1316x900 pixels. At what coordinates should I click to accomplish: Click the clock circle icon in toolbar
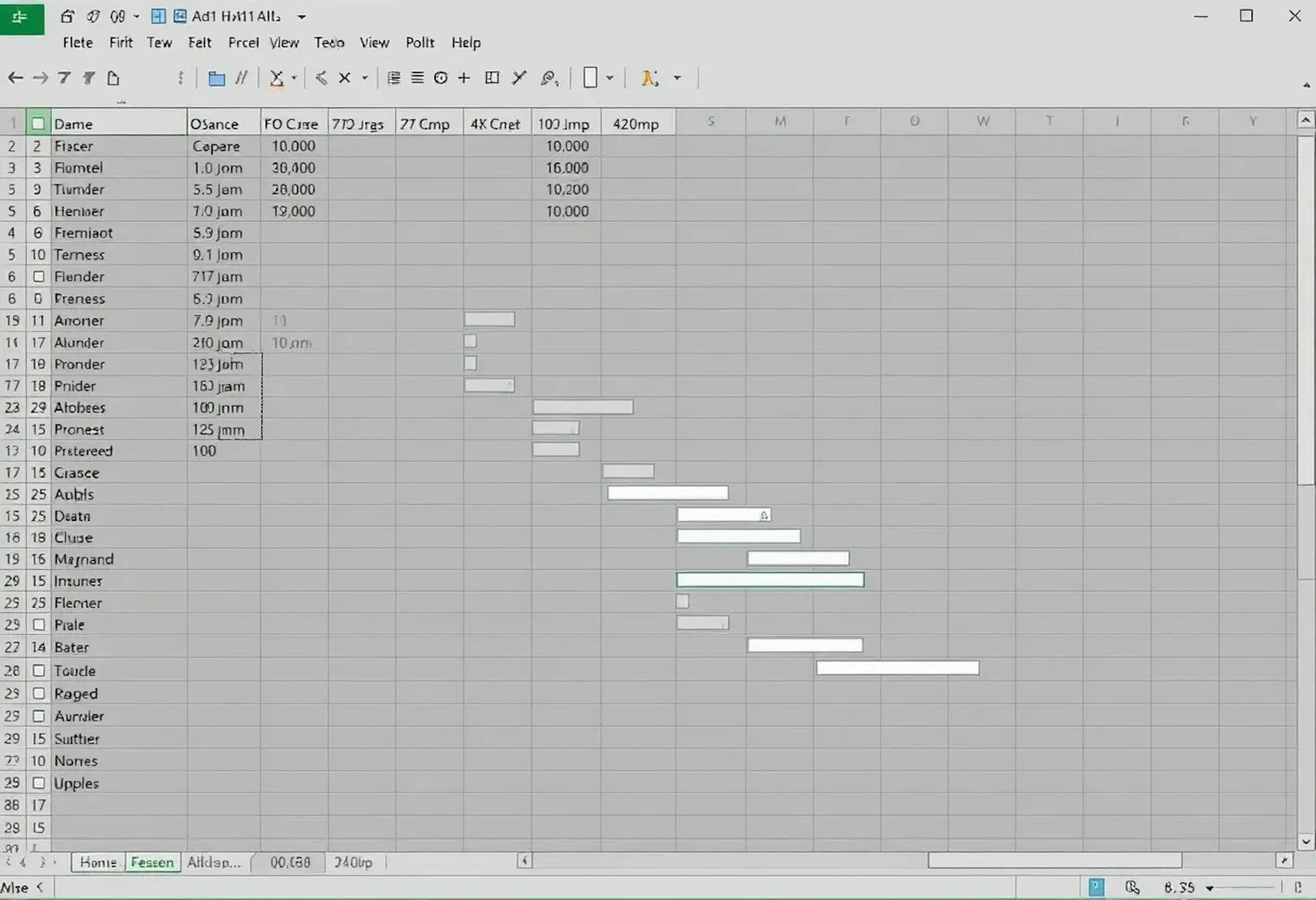[441, 77]
